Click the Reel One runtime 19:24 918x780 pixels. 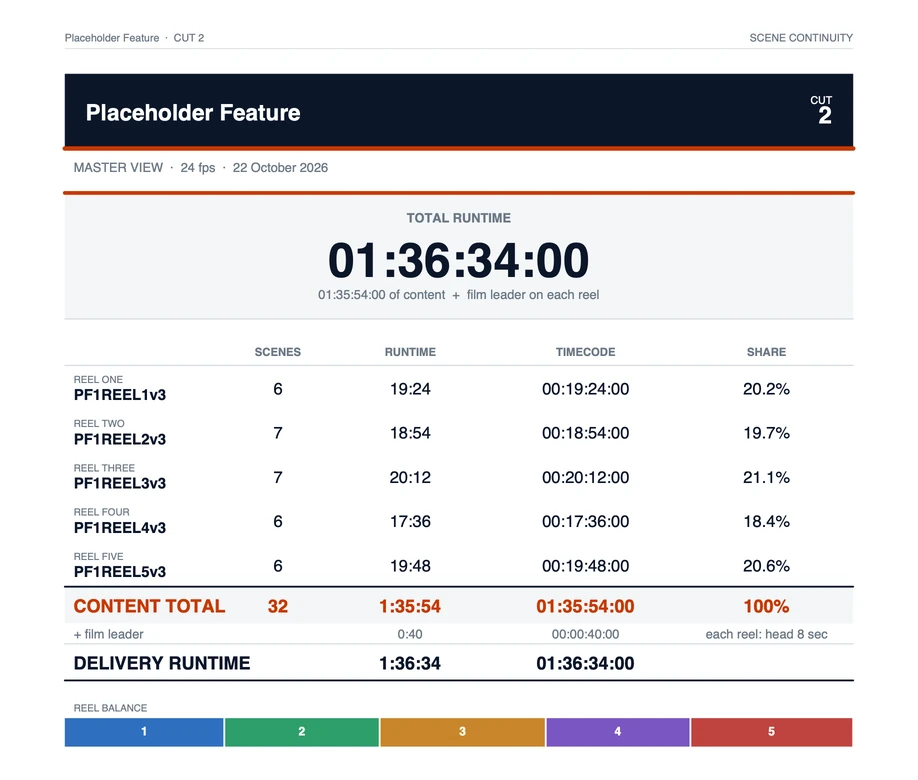[x=410, y=389]
